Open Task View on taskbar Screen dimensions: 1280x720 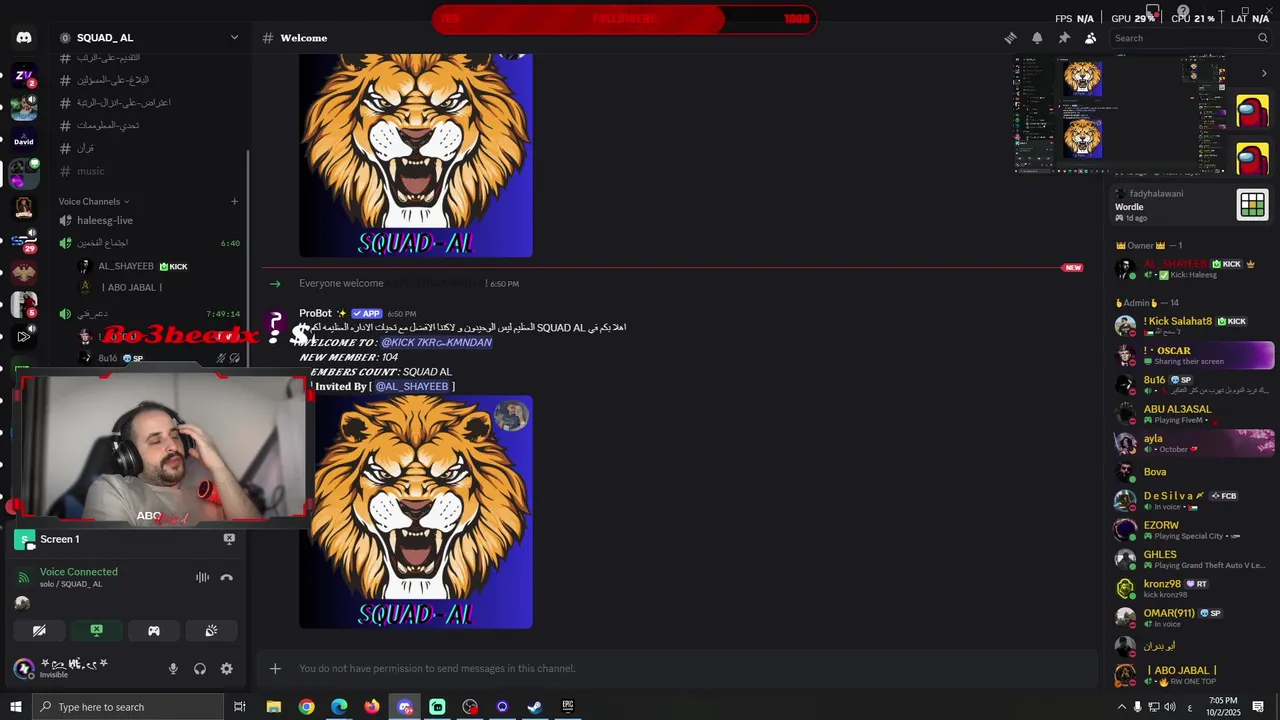[x=240, y=707]
